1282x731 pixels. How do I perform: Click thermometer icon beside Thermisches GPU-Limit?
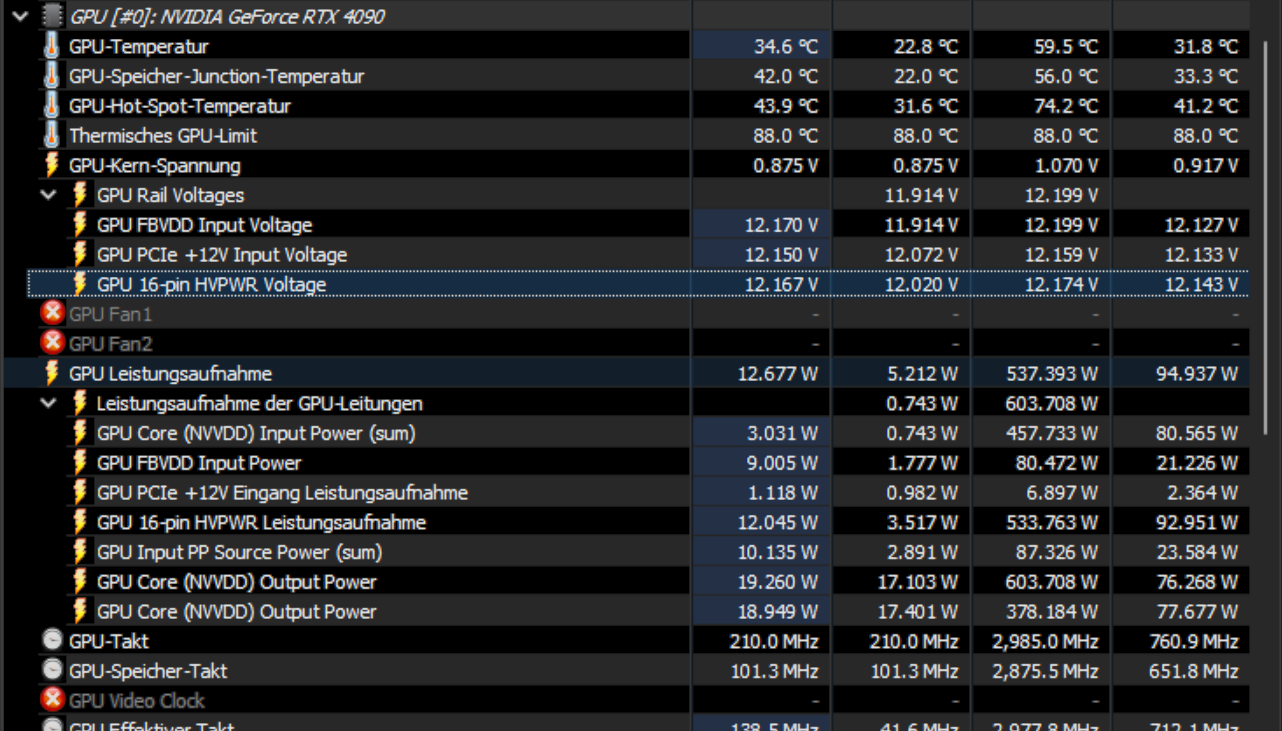(x=52, y=135)
